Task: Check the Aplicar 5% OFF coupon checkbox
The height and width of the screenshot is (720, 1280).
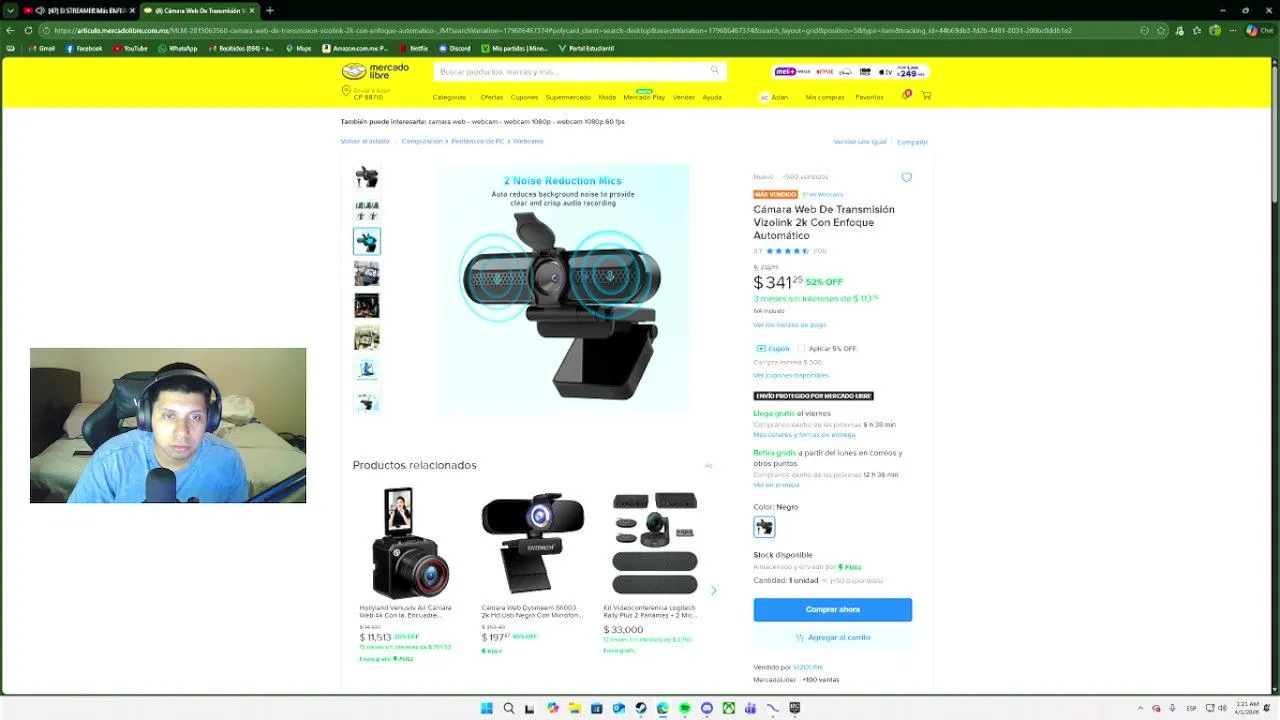Action: 800,348
